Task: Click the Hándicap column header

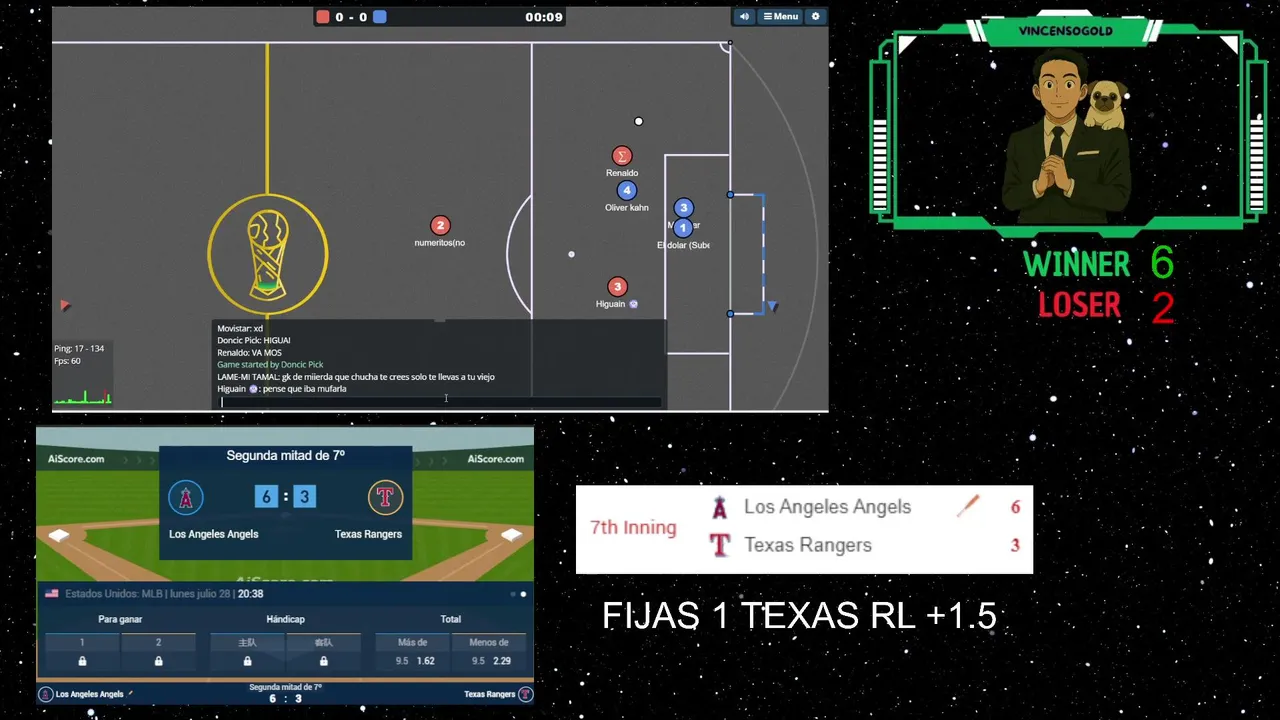Action: point(286,619)
